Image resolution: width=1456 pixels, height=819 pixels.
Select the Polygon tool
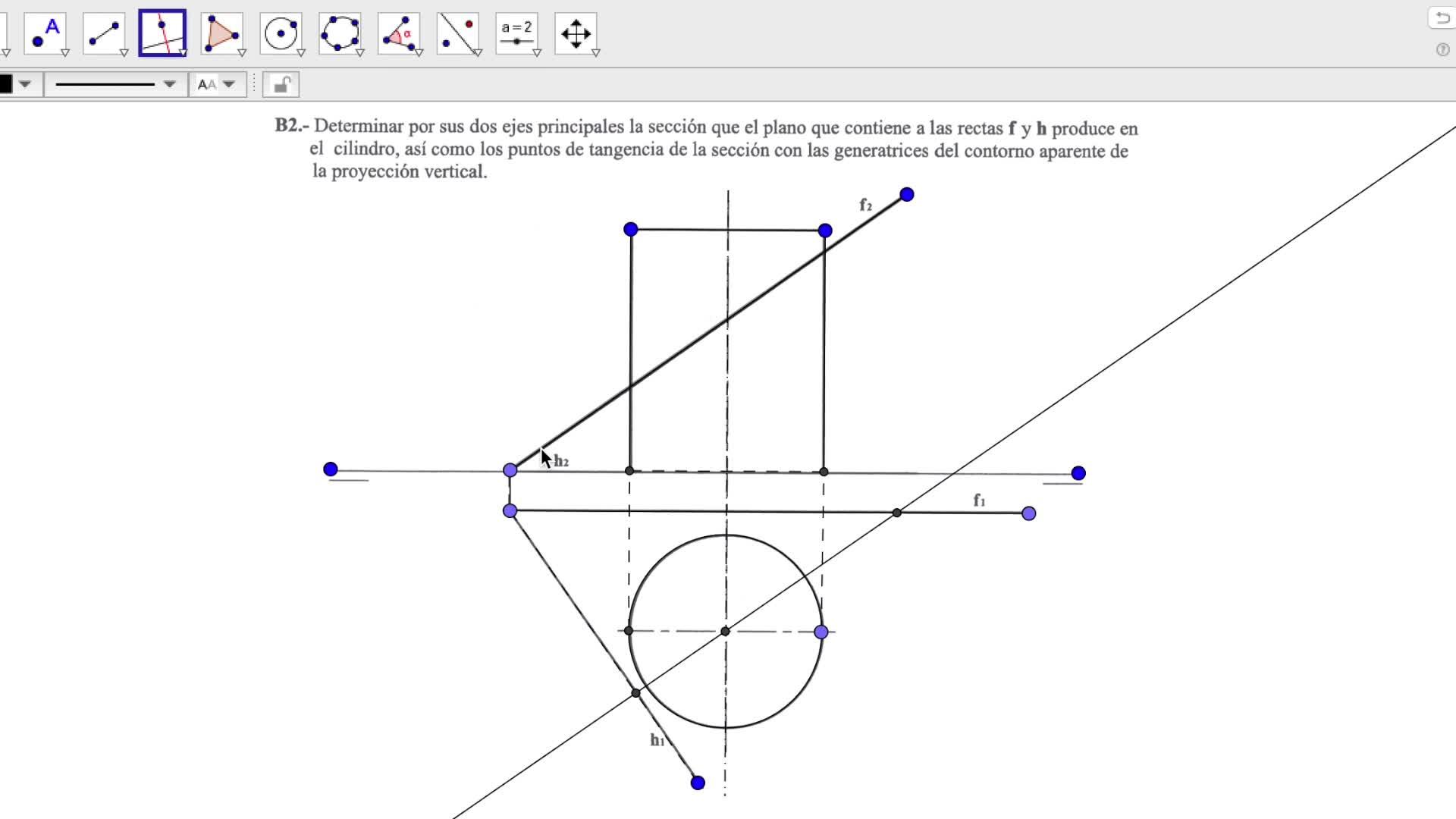[x=221, y=33]
